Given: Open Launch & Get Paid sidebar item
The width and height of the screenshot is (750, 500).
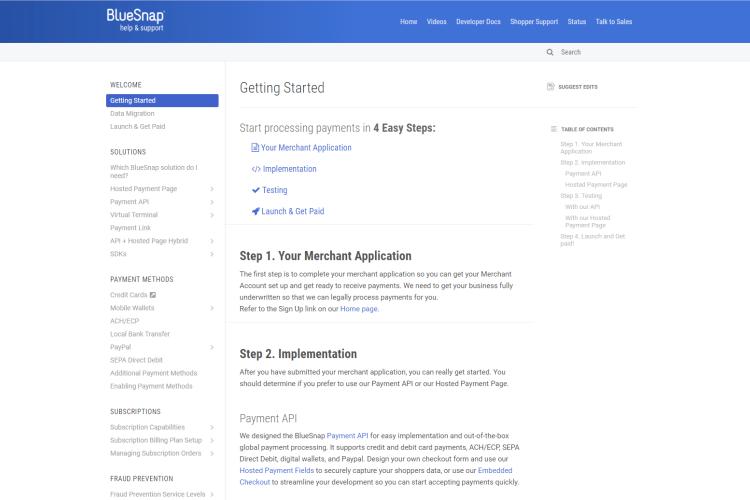Looking at the screenshot, I should pos(137,126).
